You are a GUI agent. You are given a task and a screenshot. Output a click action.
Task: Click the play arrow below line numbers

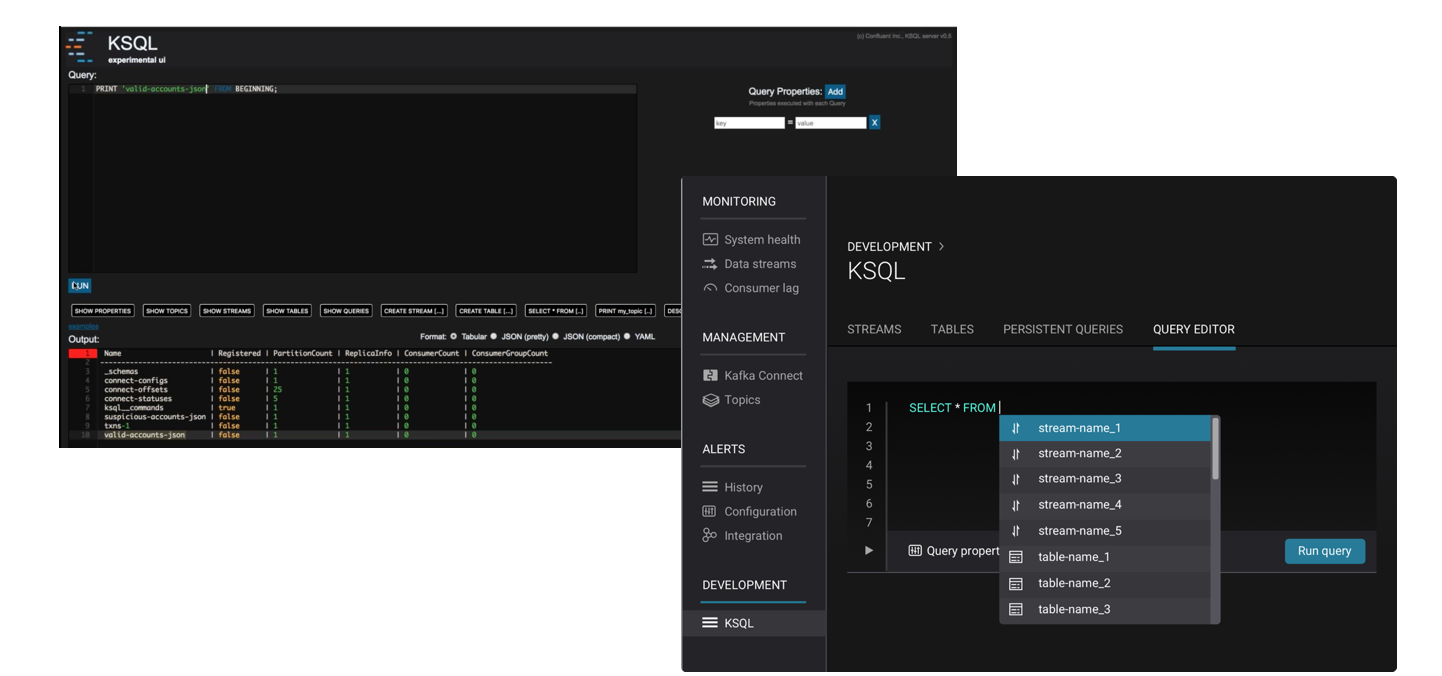868,551
